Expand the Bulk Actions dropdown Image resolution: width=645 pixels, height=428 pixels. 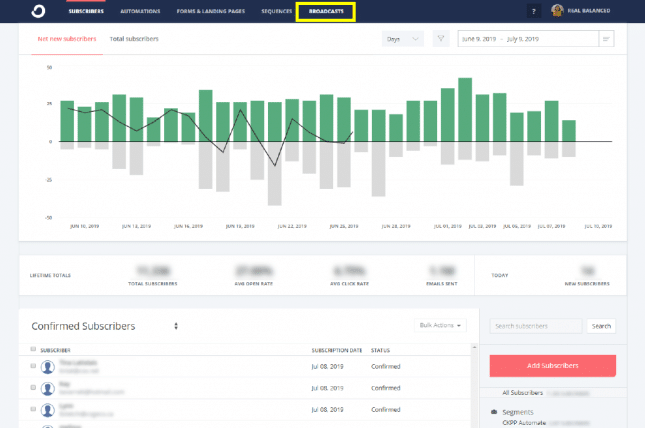[x=440, y=326]
